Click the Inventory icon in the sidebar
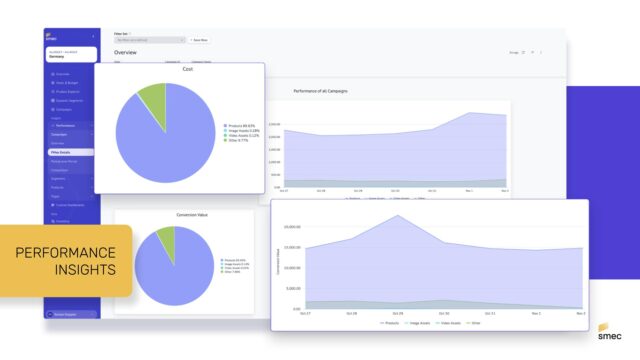 [53, 221]
